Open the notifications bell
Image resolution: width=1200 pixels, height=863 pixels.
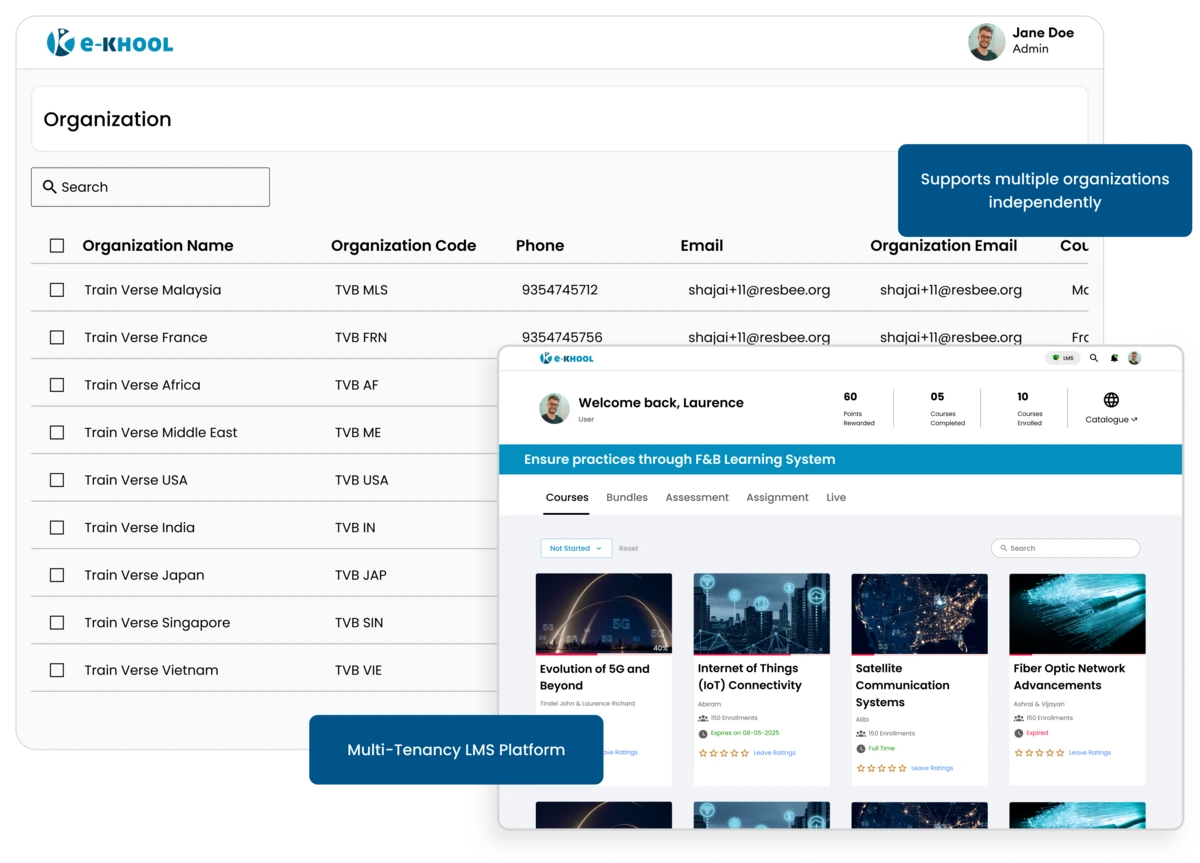tap(1114, 358)
